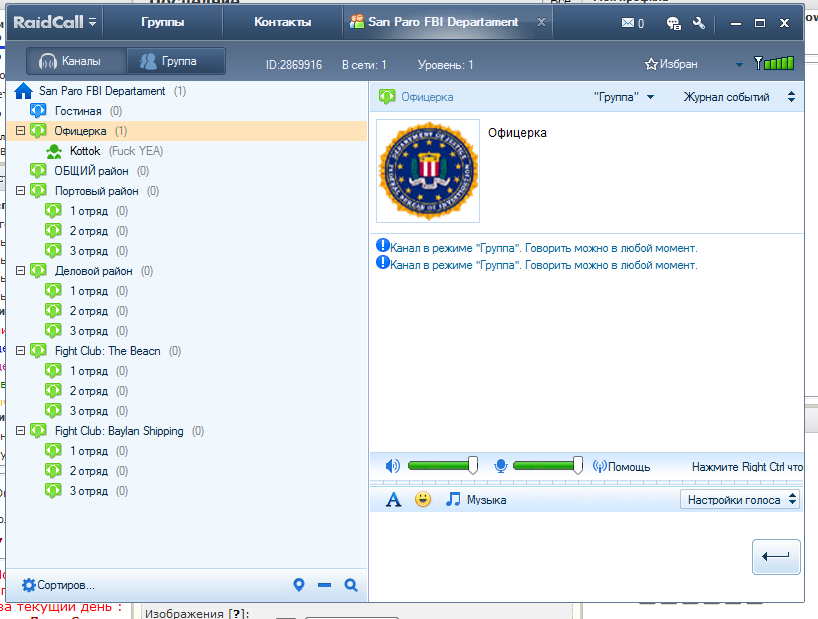Switch to the Группы tab
The height and width of the screenshot is (619, 818).
point(162,22)
